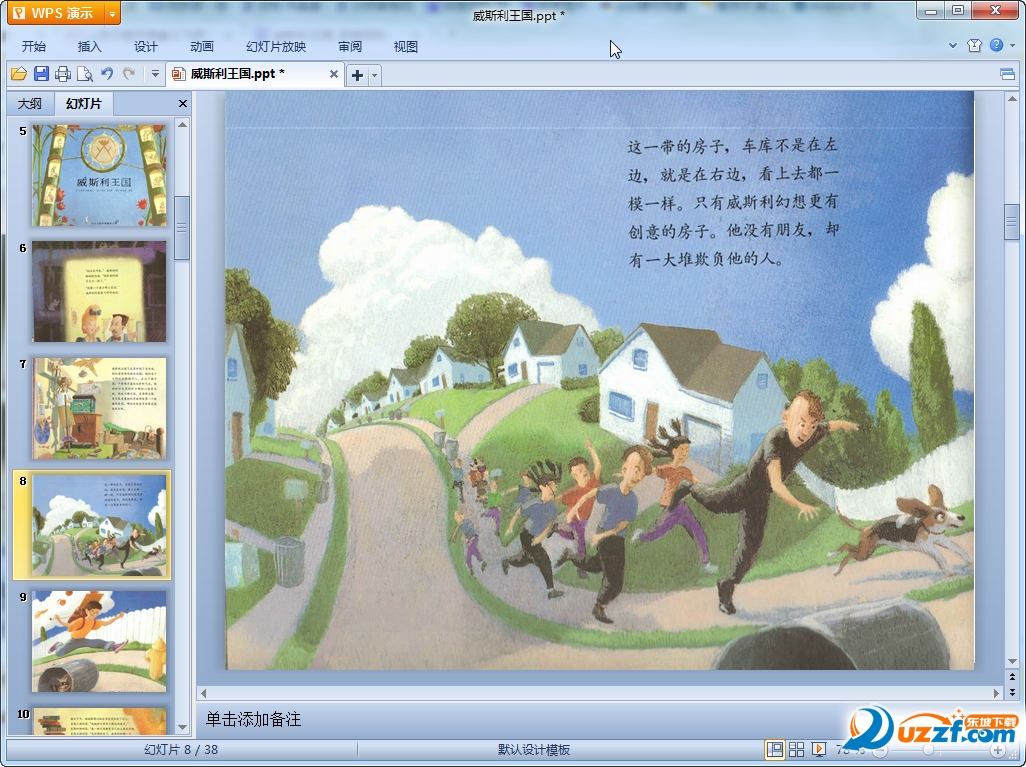Close the 威斯利王国.ppt document tab
Image resolution: width=1026 pixels, height=767 pixels.
[334, 74]
